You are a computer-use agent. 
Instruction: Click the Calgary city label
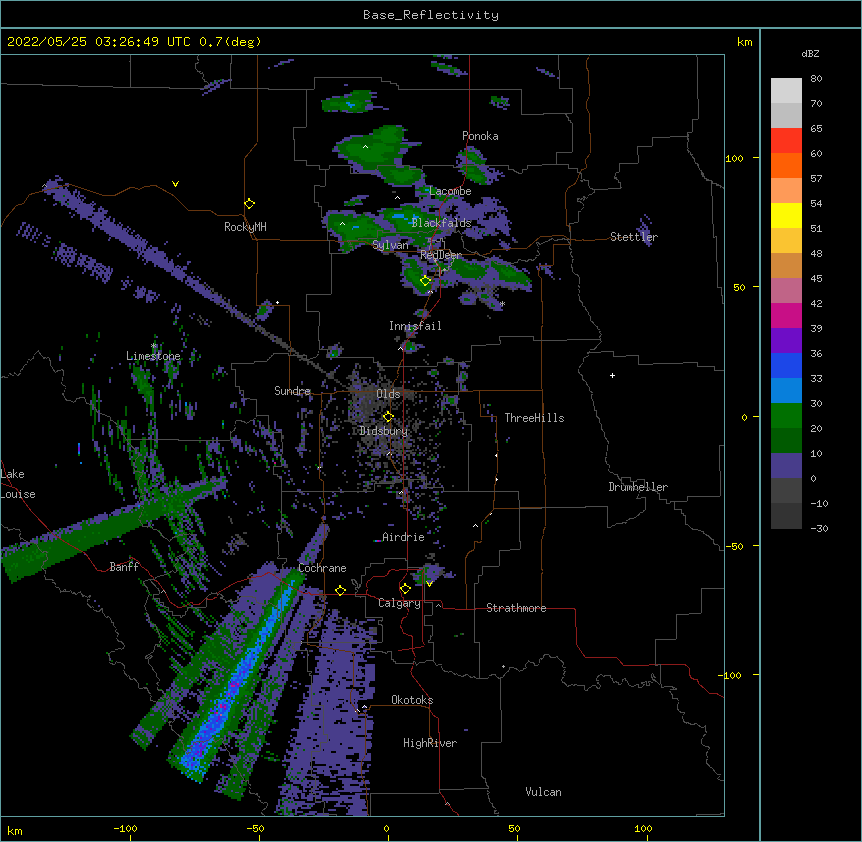[x=399, y=603]
